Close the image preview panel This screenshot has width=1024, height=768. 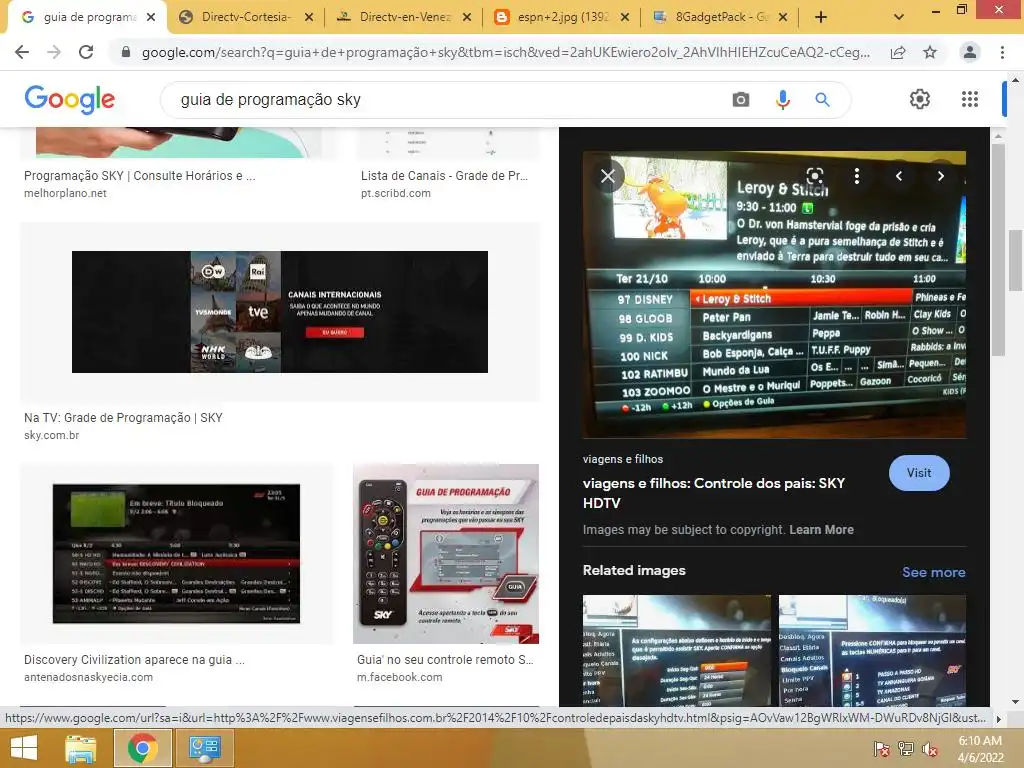(x=608, y=176)
